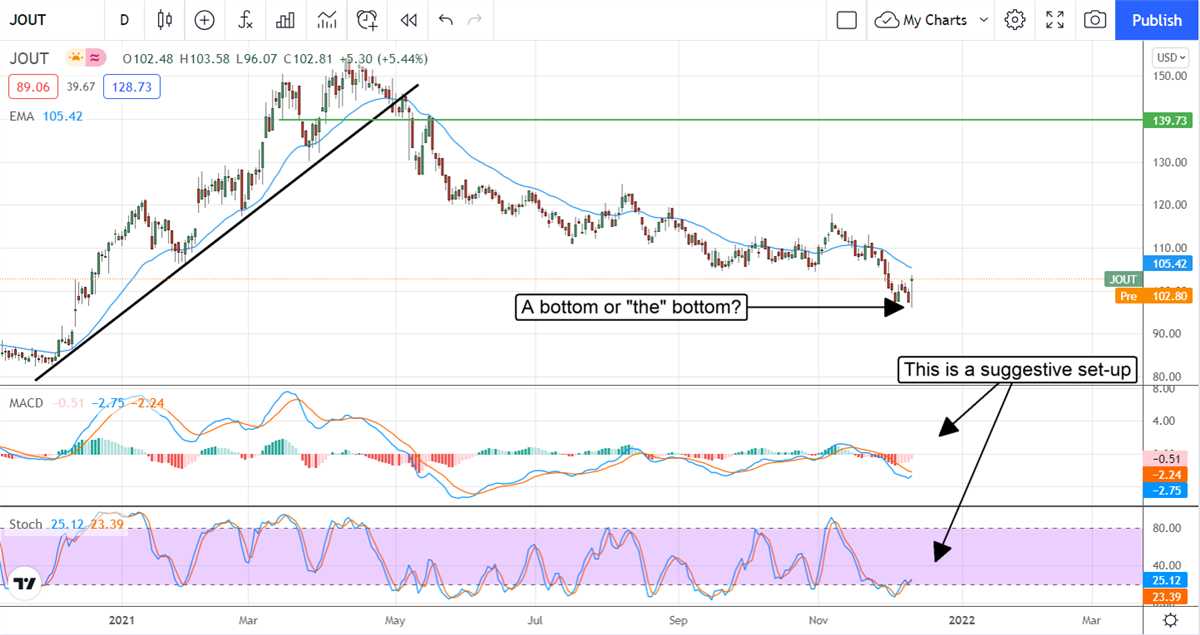Expand the My Charts dropdown arrow
Viewport: 1200px width, 635px height.
pos(984,20)
